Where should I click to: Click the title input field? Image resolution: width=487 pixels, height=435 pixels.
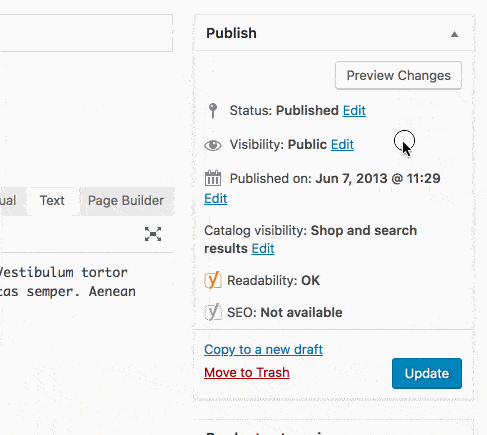point(86,33)
